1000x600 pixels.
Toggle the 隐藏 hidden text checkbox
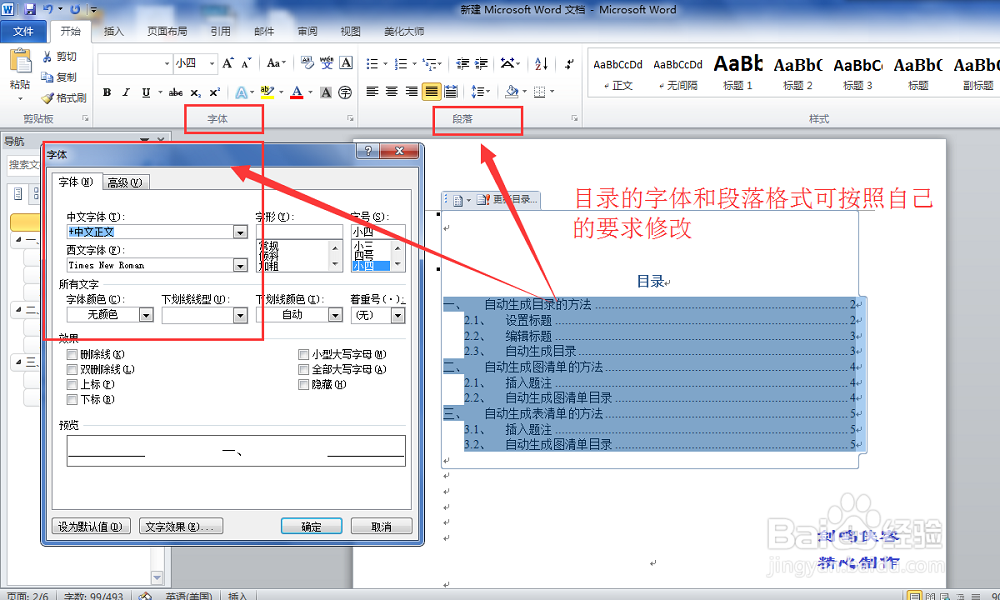[304, 384]
